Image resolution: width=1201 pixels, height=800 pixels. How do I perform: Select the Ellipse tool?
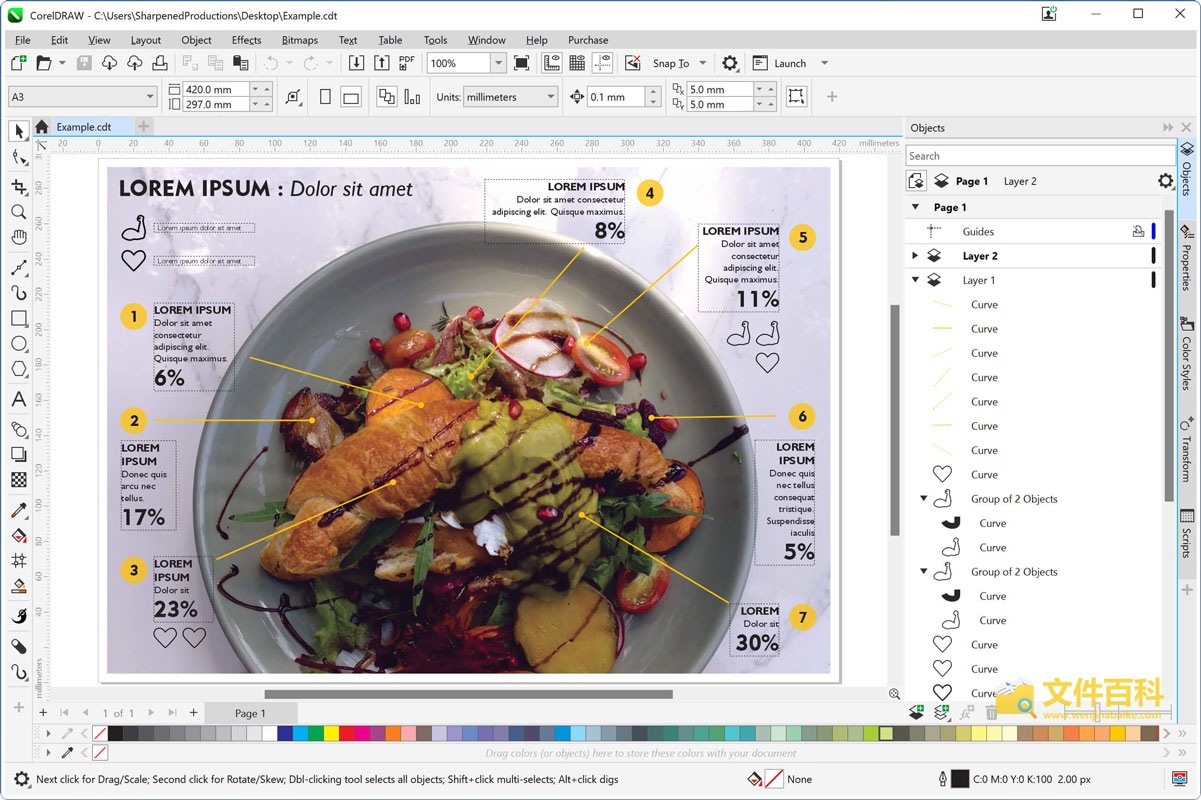18,344
